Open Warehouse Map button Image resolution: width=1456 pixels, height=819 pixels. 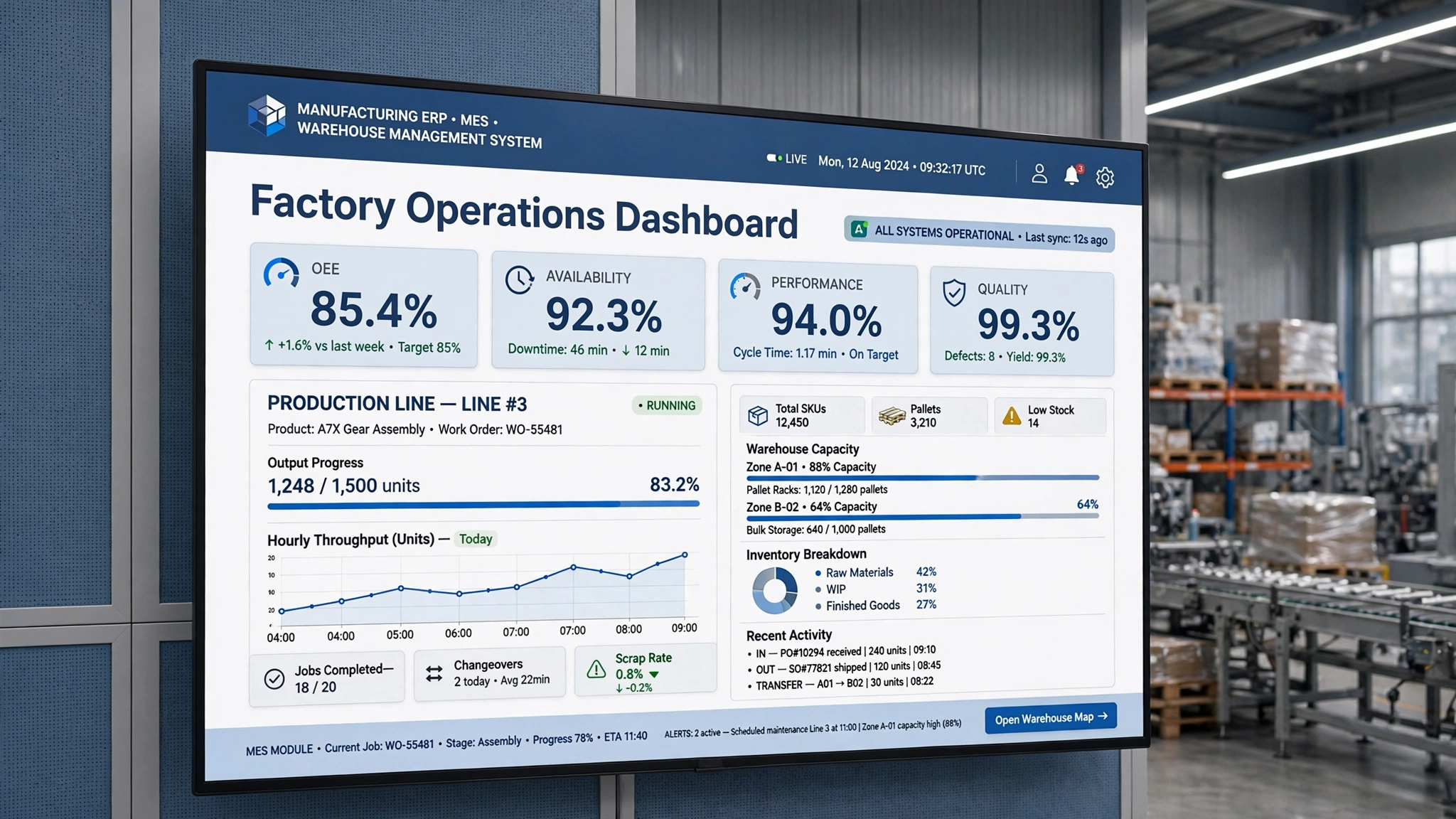(x=1051, y=718)
